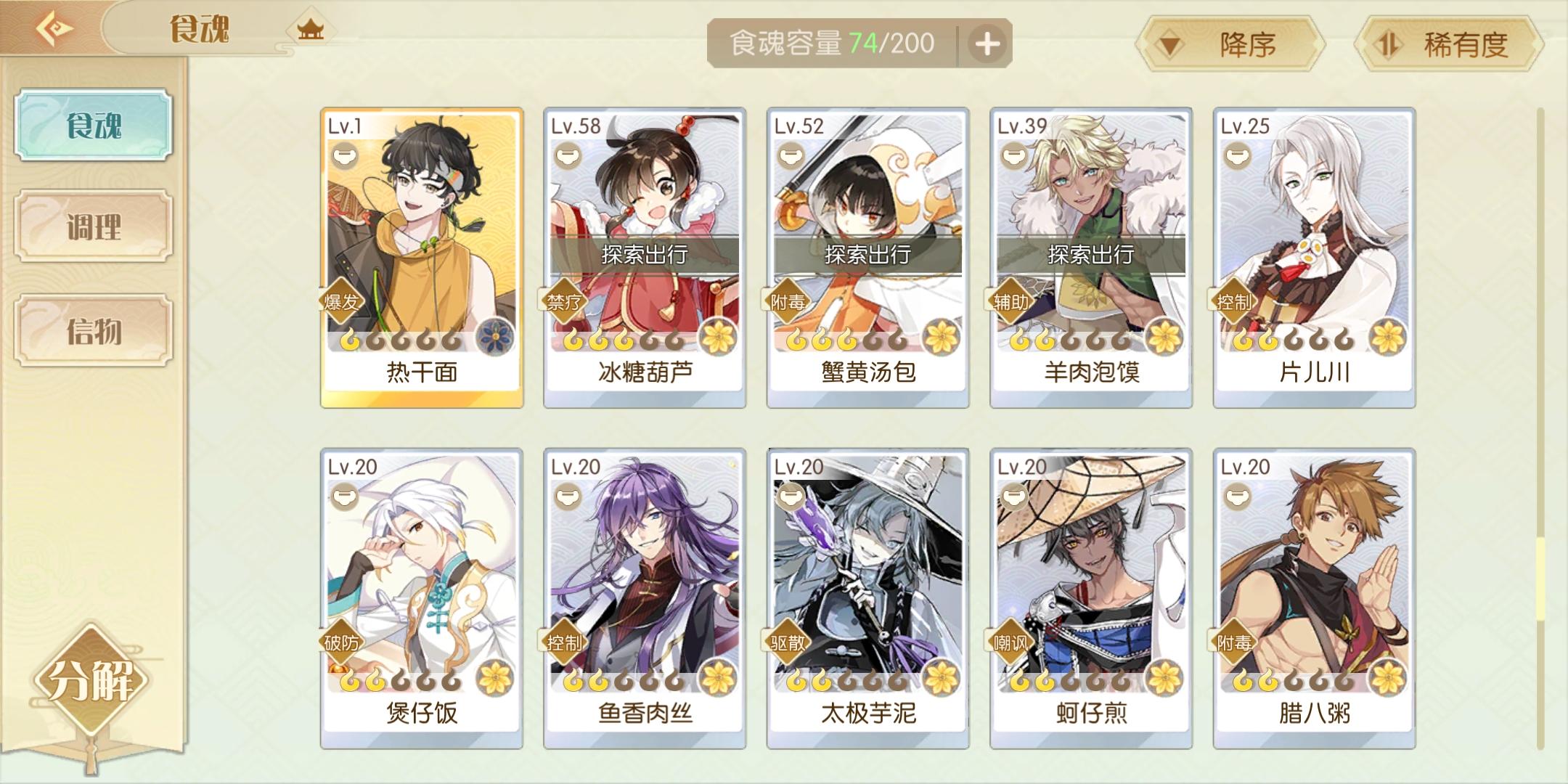Open the 太极芋泥 character card
Image resolution: width=1568 pixels, height=784 pixels.
pos(868,598)
